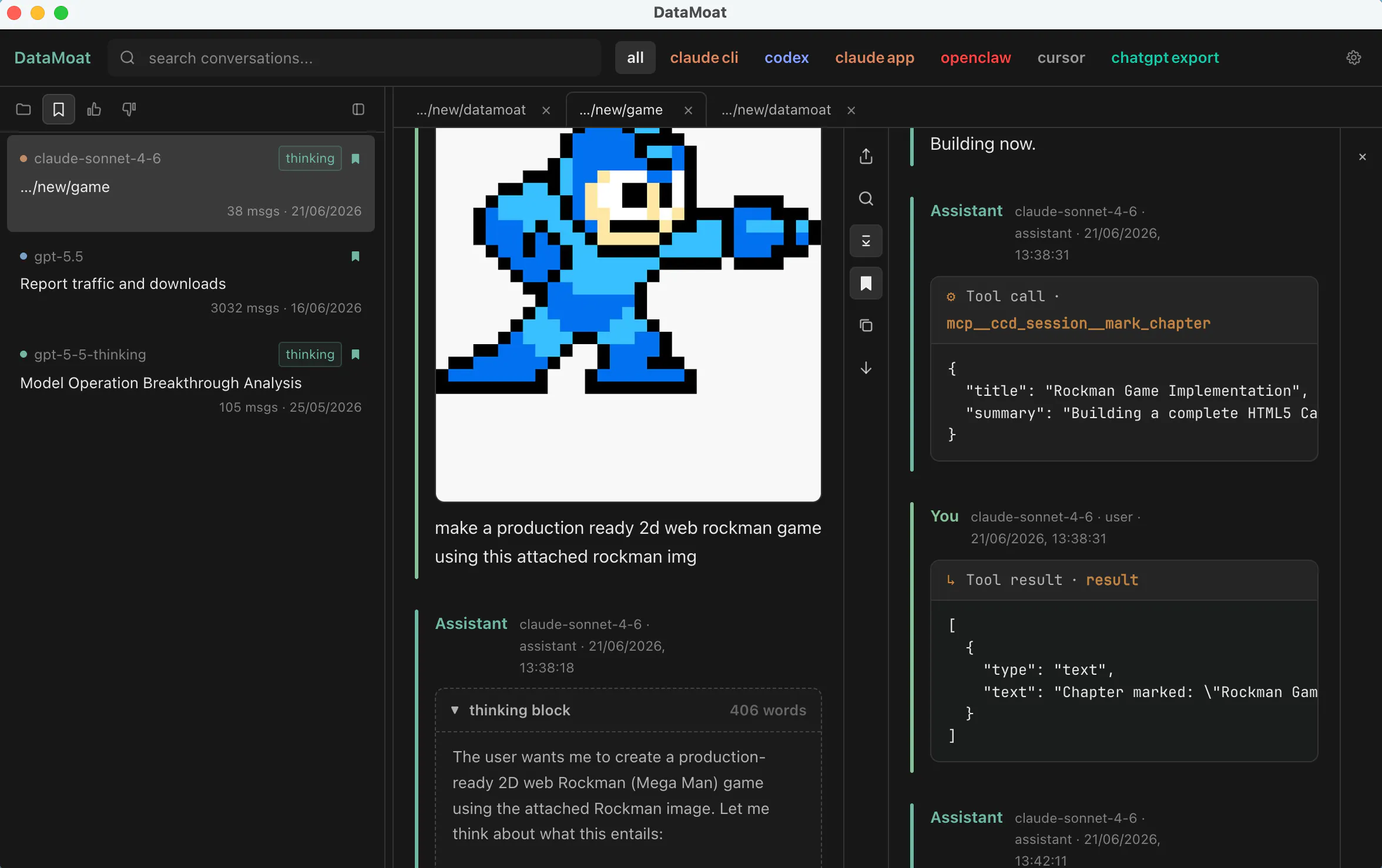Filter by chatgpt export source
This screenshot has width=1382, height=868.
click(1165, 58)
